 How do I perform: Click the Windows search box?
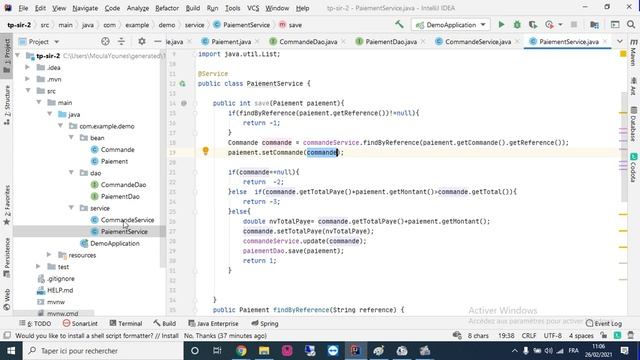click(x=103, y=351)
